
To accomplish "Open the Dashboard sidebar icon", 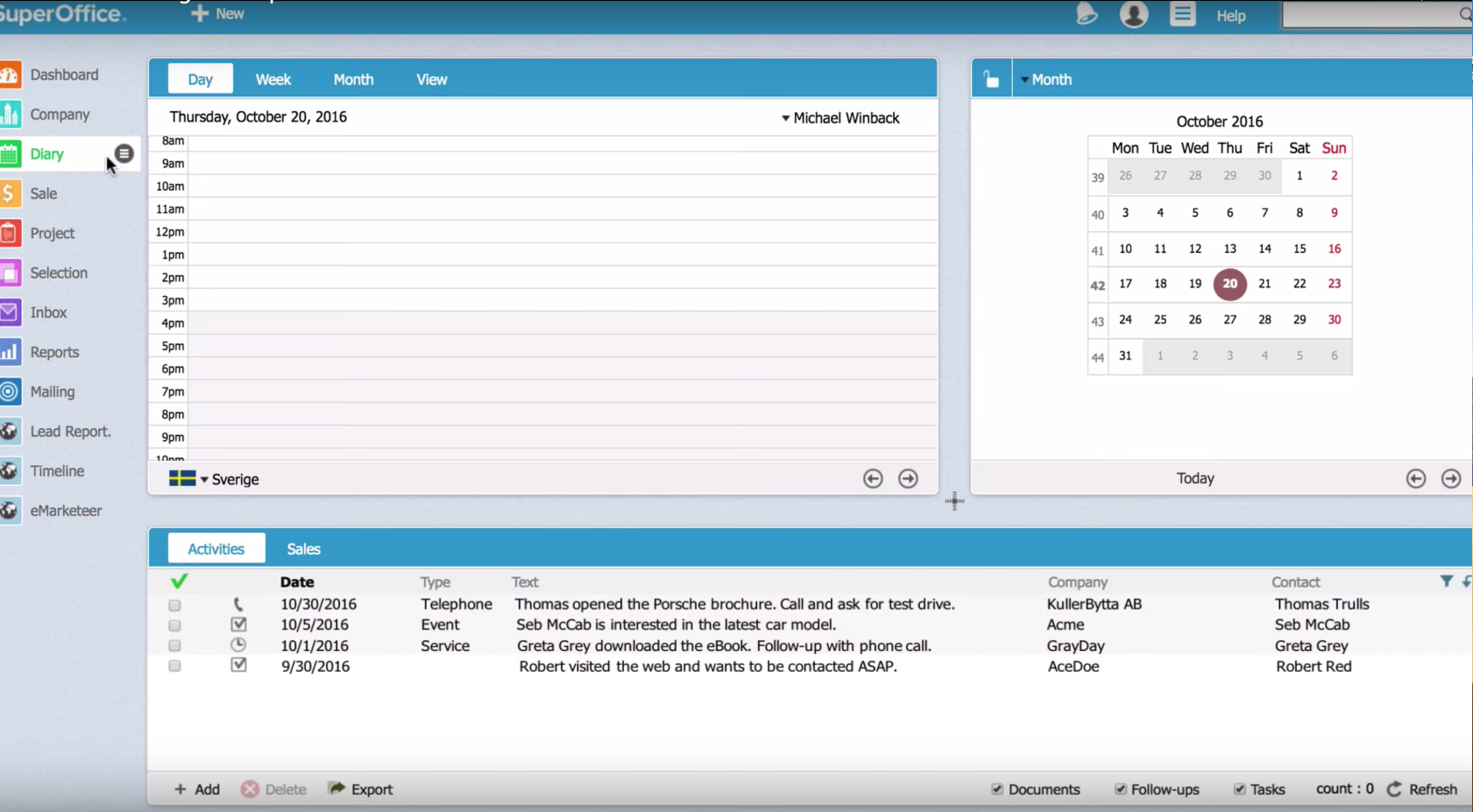I will [10, 75].
